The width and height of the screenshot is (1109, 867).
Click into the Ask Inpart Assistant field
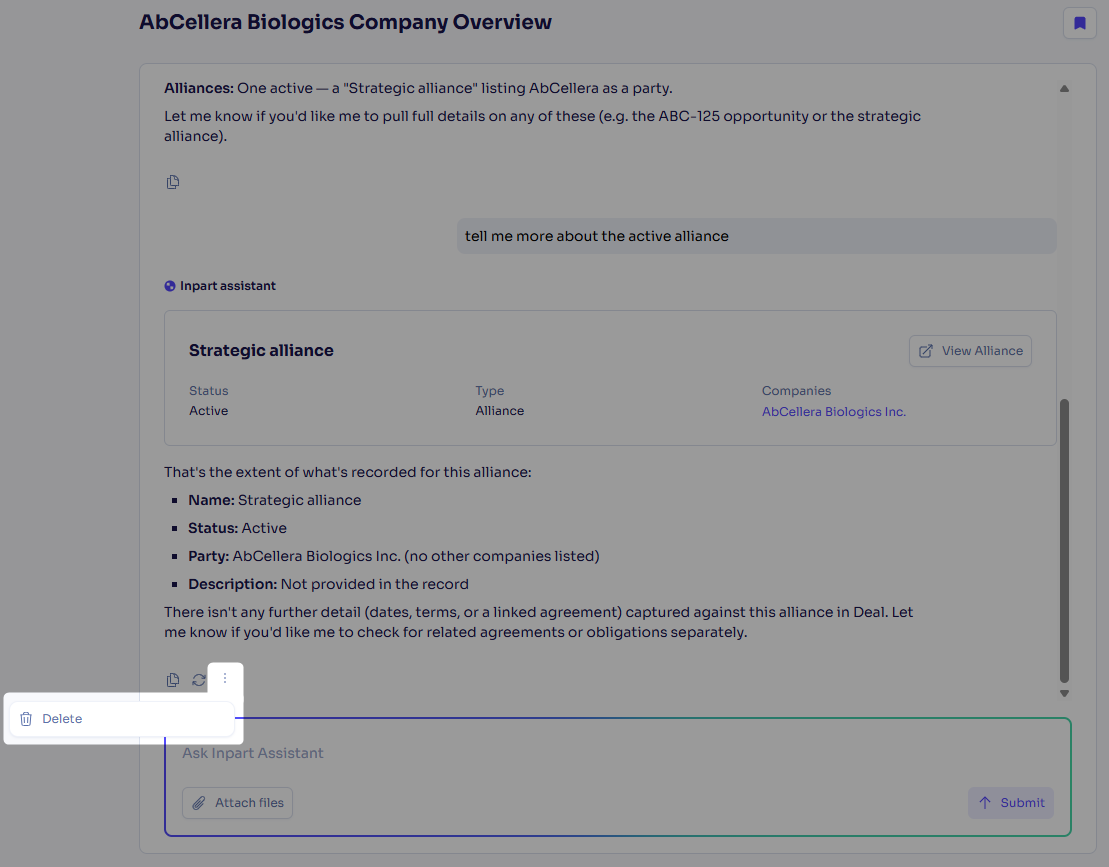point(617,753)
